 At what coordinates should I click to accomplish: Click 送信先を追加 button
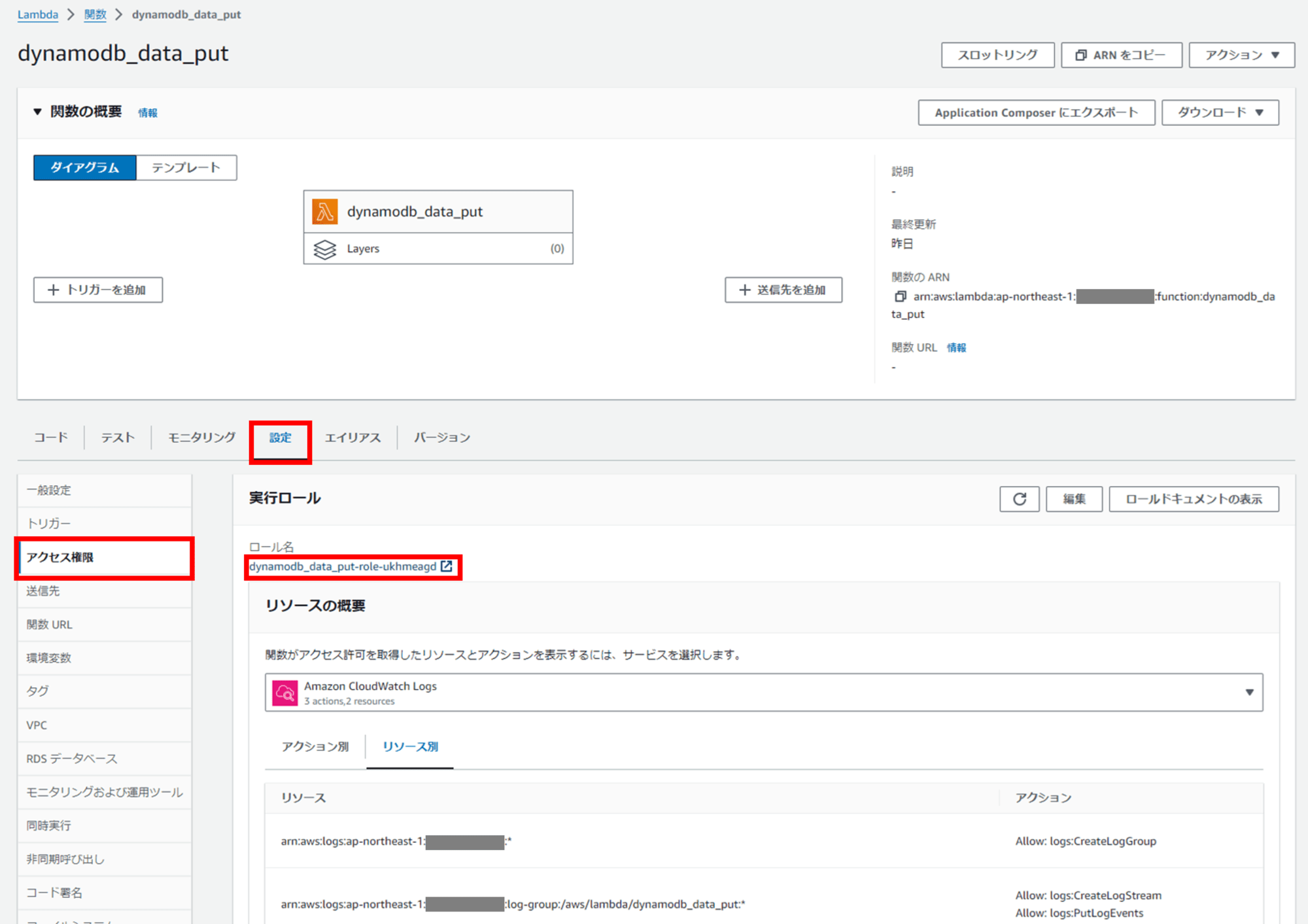tap(783, 290)
